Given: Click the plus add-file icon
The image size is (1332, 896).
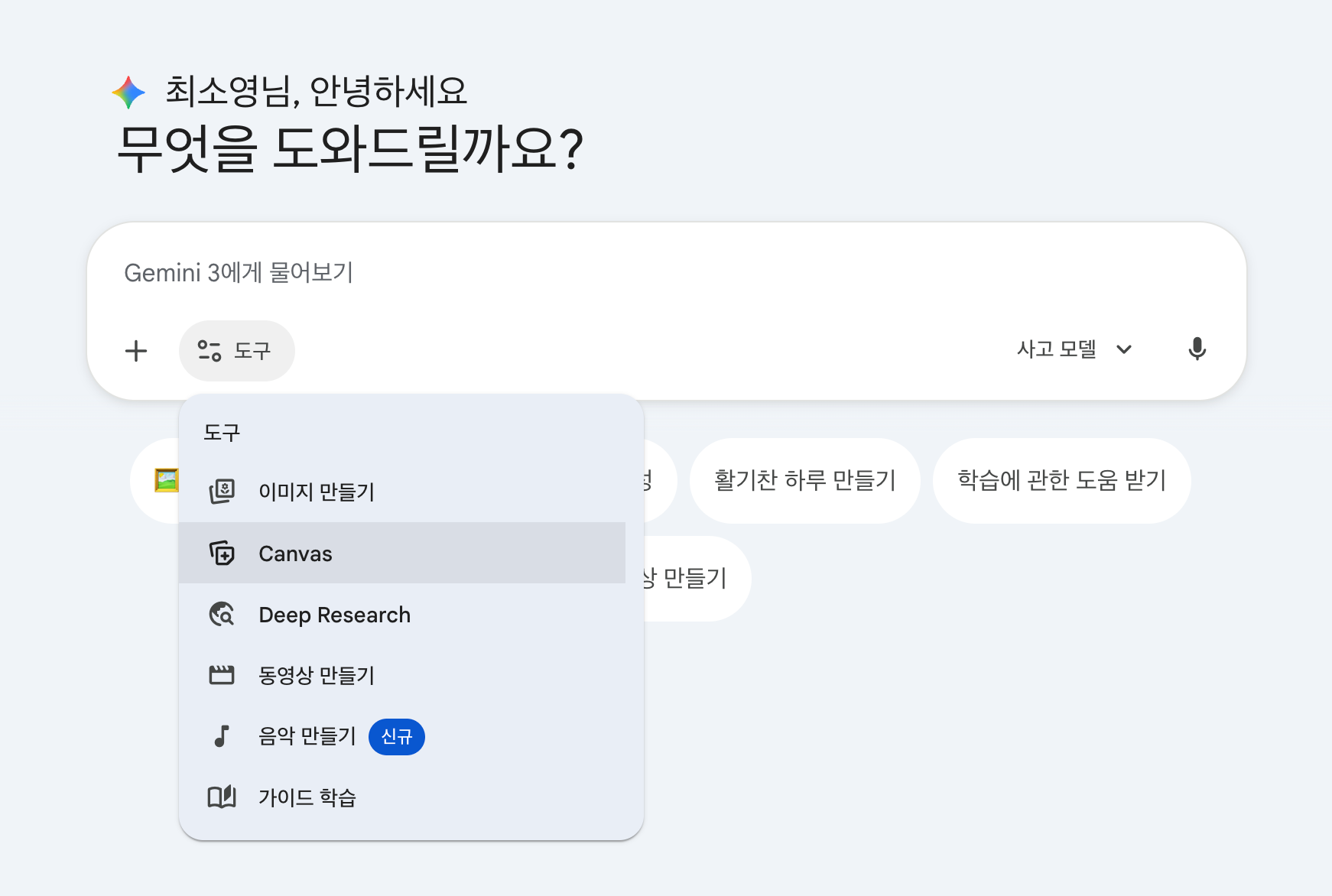Looking at the screenshot, I should [136, 351].
